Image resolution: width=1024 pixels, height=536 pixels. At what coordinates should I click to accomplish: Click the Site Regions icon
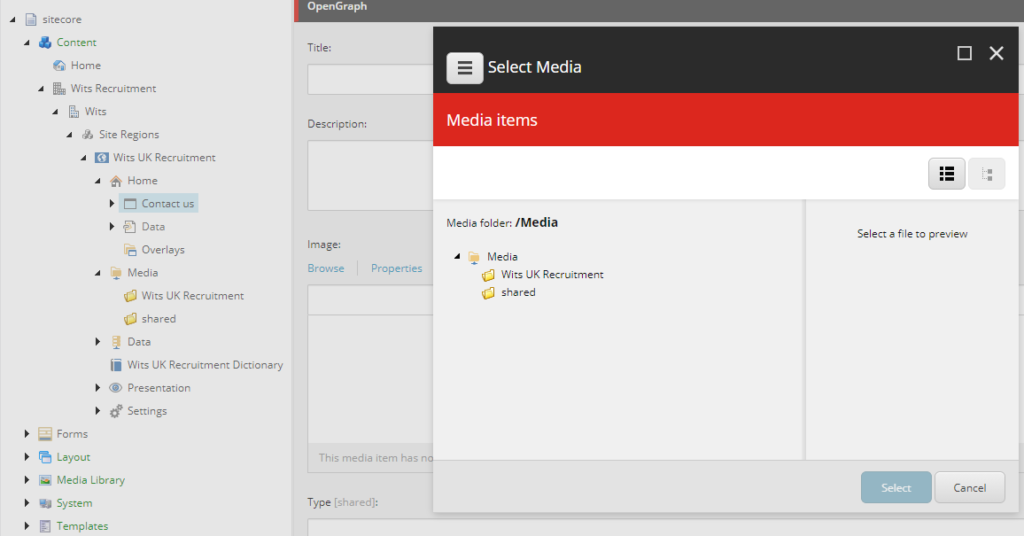coord(88,134)
